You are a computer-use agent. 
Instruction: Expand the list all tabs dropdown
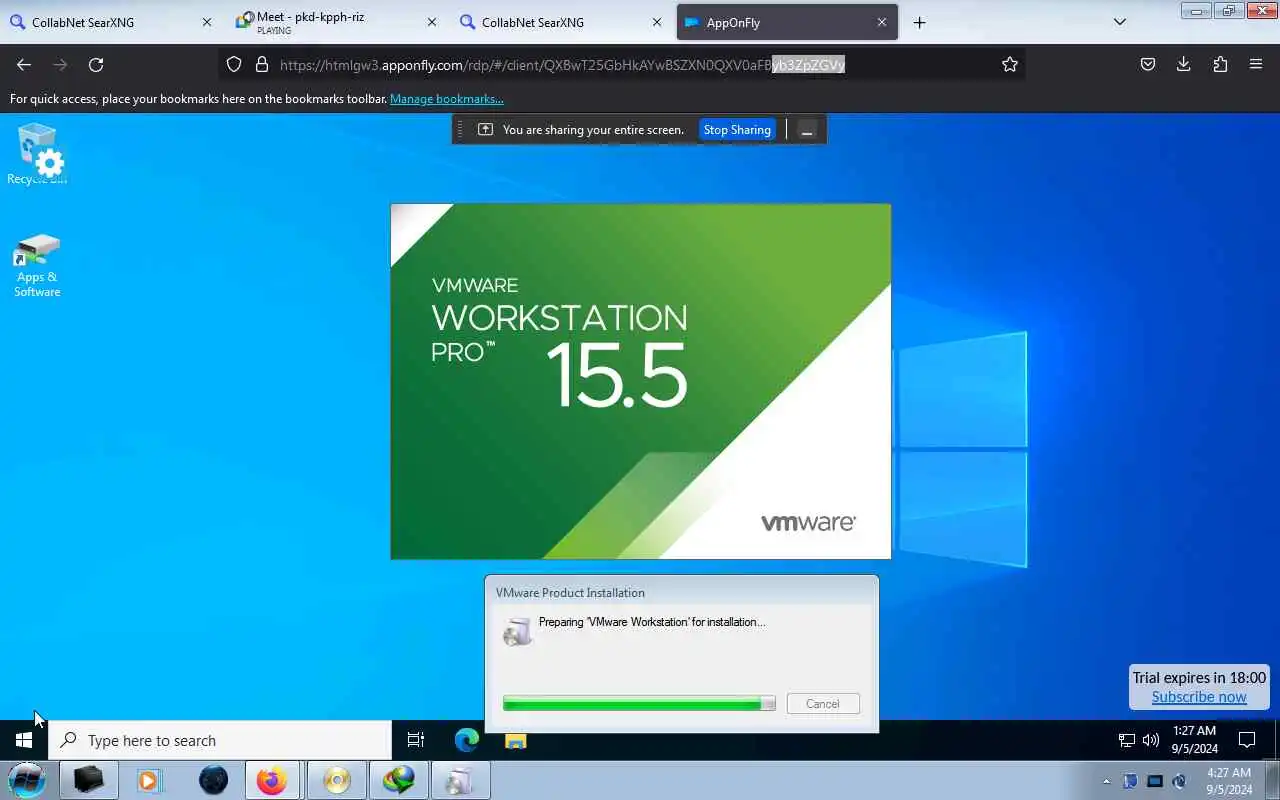click(1120, 22)
